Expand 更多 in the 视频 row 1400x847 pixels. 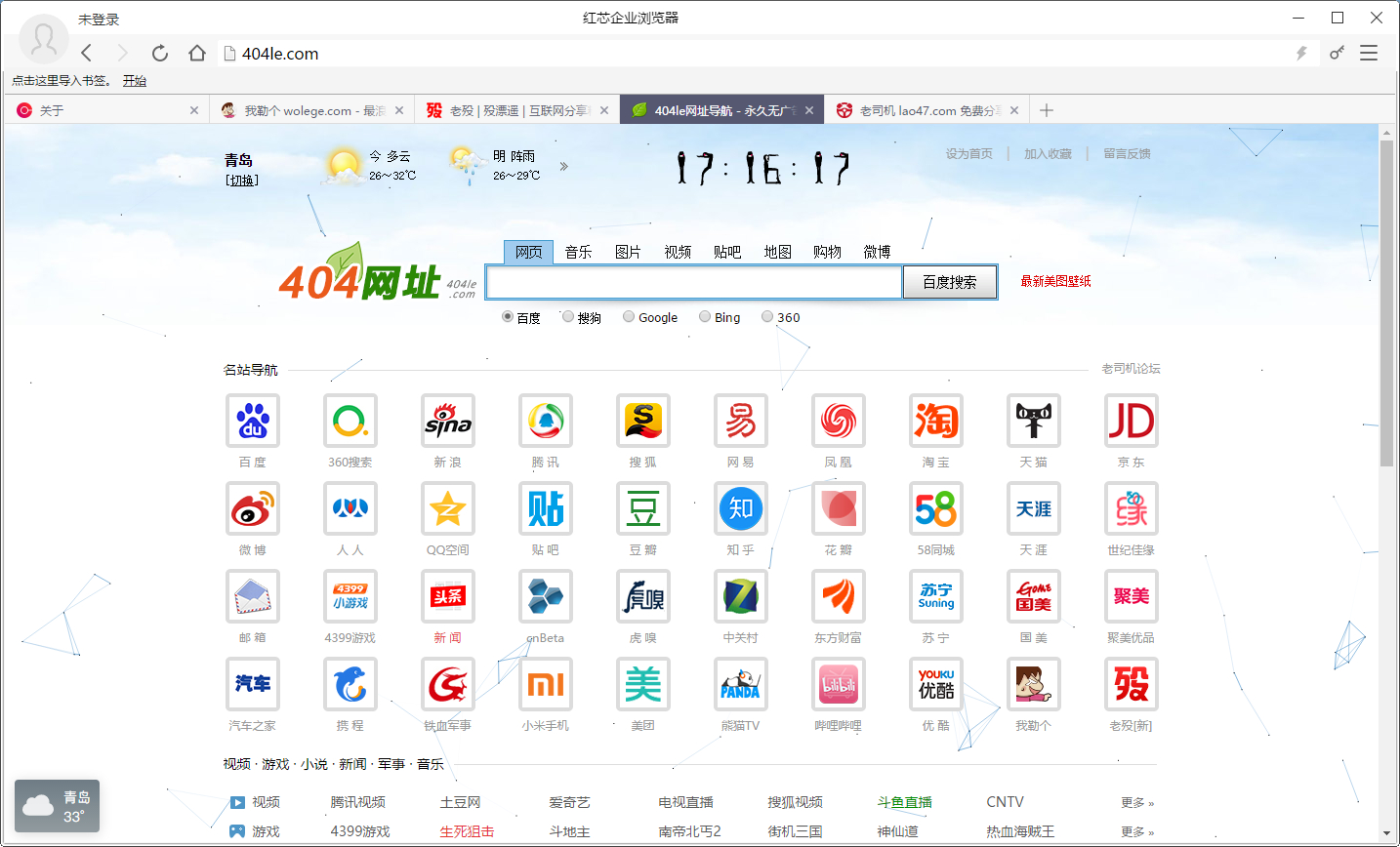pyautogui.click(x=1137, y=803)
